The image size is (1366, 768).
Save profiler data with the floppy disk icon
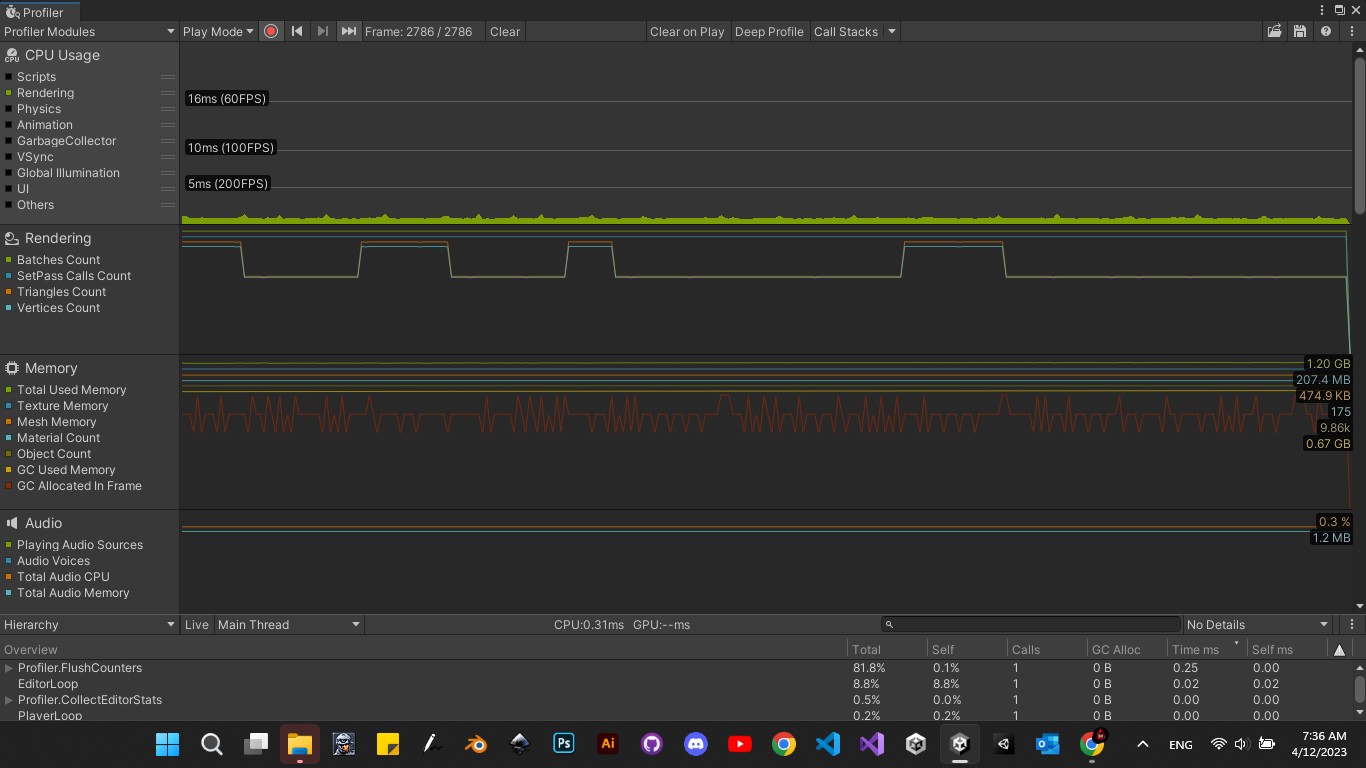(1300, 31)
